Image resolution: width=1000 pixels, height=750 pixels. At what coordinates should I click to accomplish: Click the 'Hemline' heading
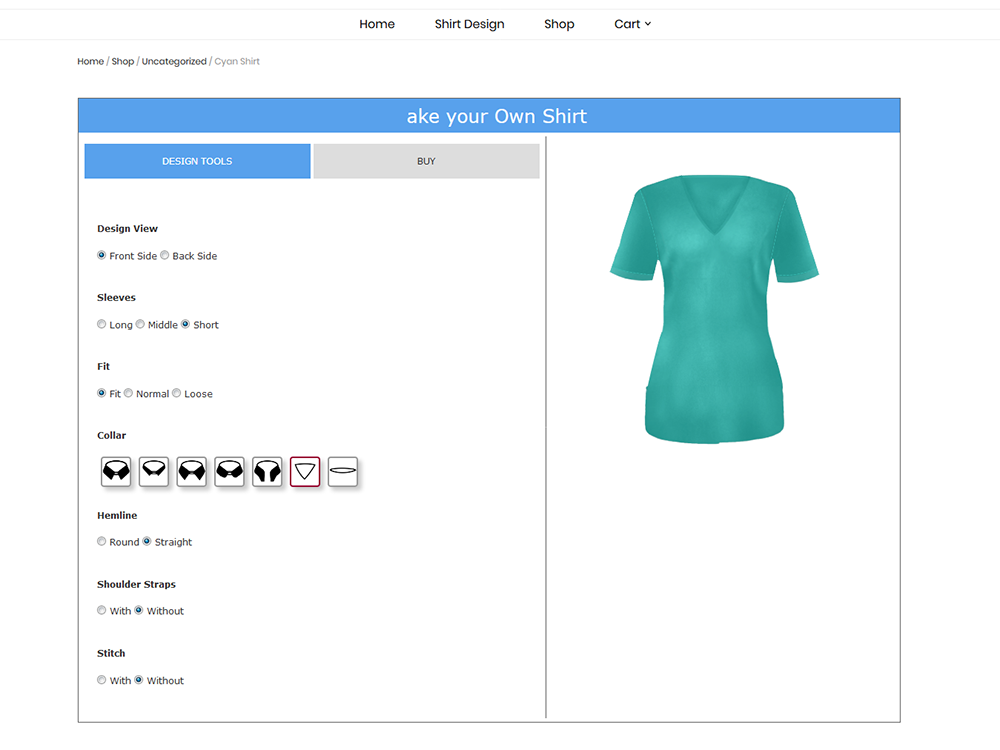[x=117, y=515]
